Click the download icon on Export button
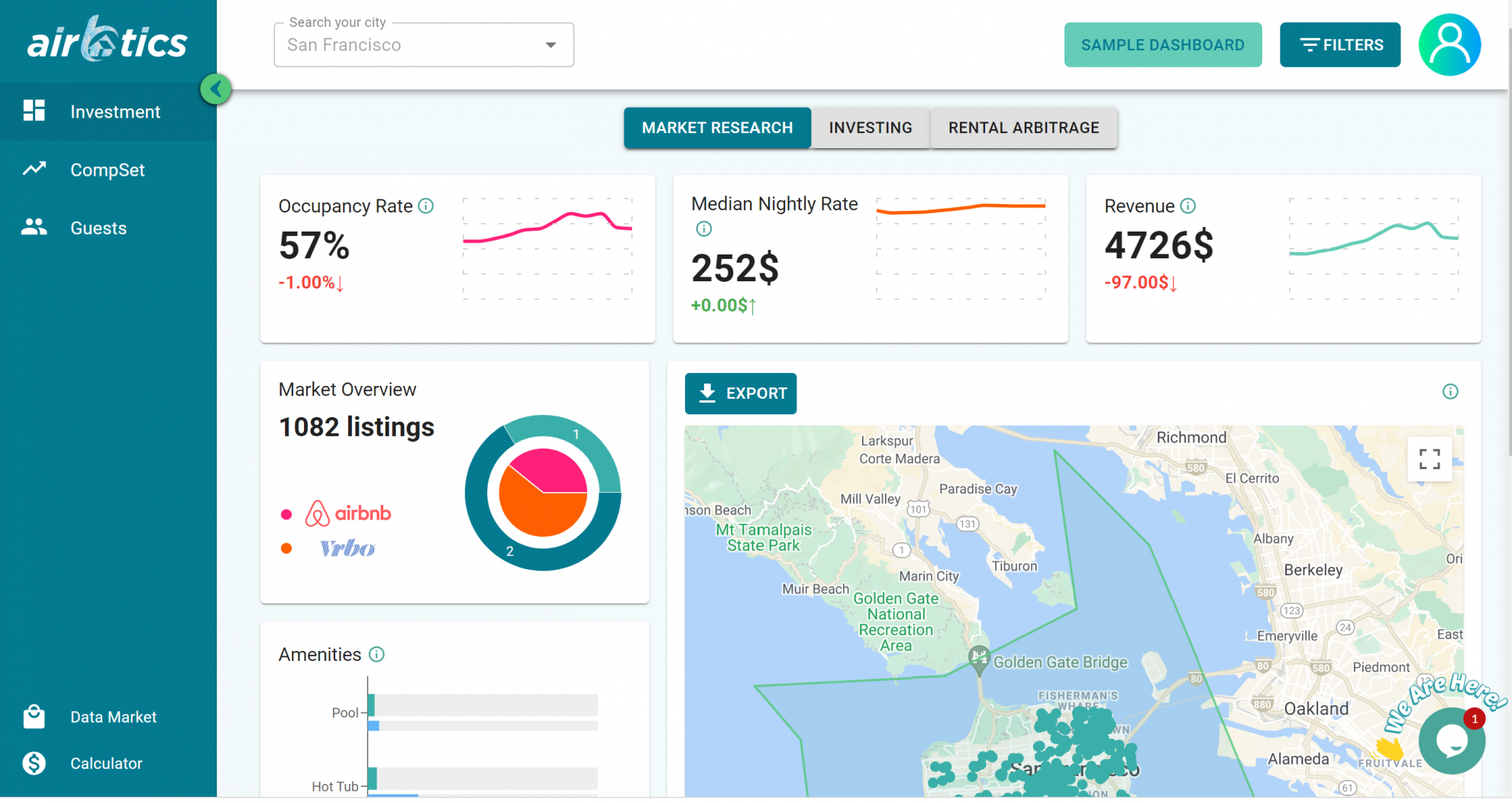 point(707,393)
